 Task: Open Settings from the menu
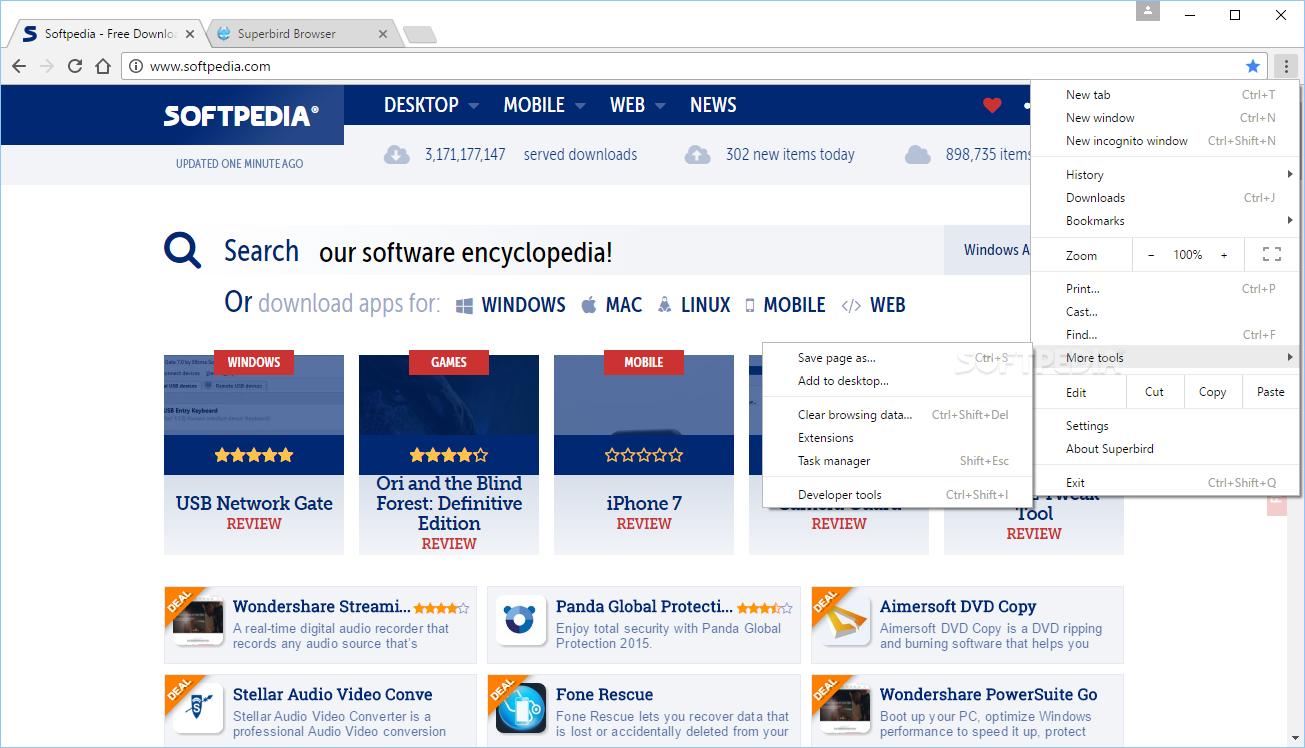pos(1166,425)
